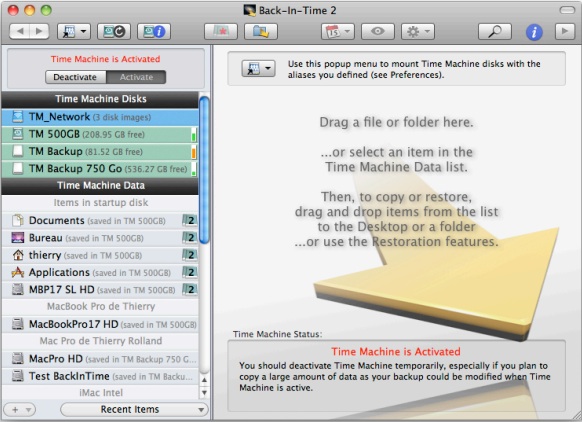
Task: Open the Recent Items popup menu
Action: tap(134, 410)
